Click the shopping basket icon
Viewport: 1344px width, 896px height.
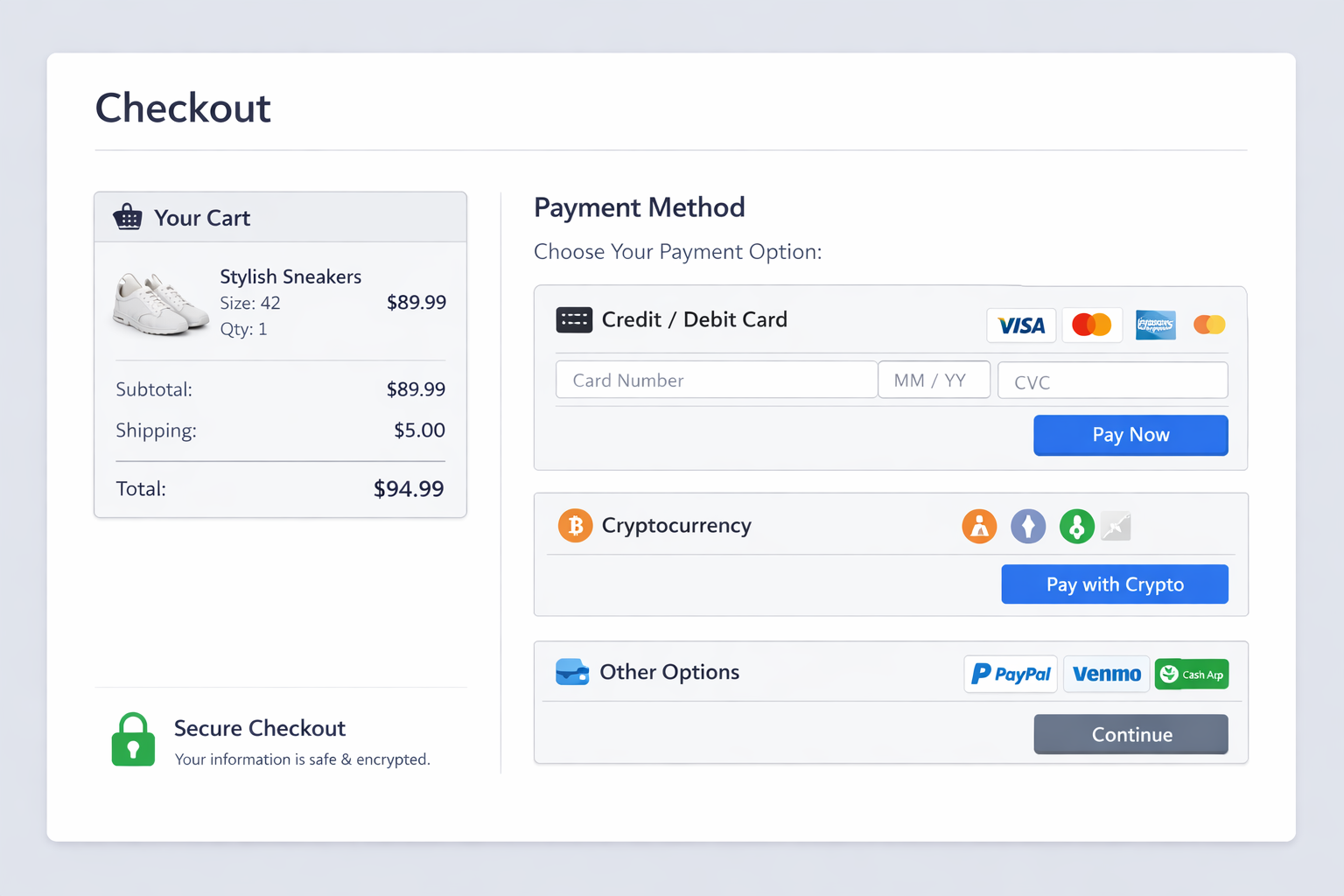point(128,217)
